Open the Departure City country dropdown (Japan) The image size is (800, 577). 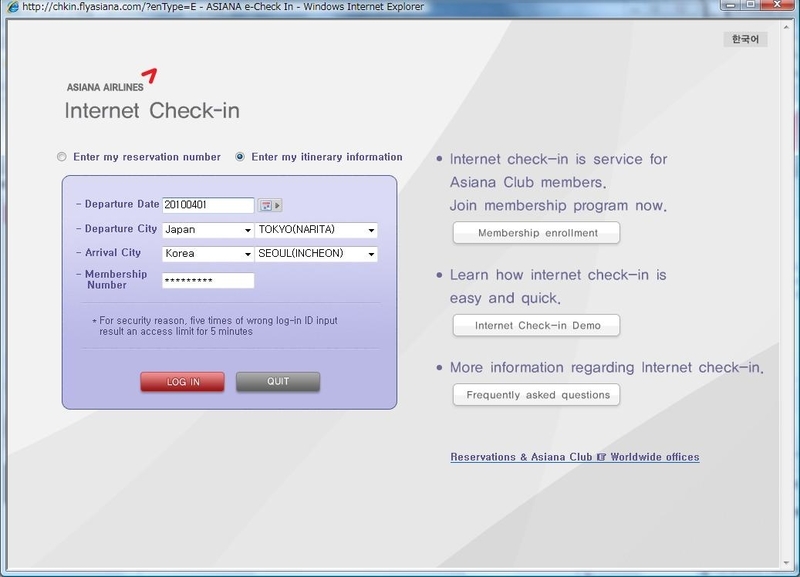[x=208, y=230]
